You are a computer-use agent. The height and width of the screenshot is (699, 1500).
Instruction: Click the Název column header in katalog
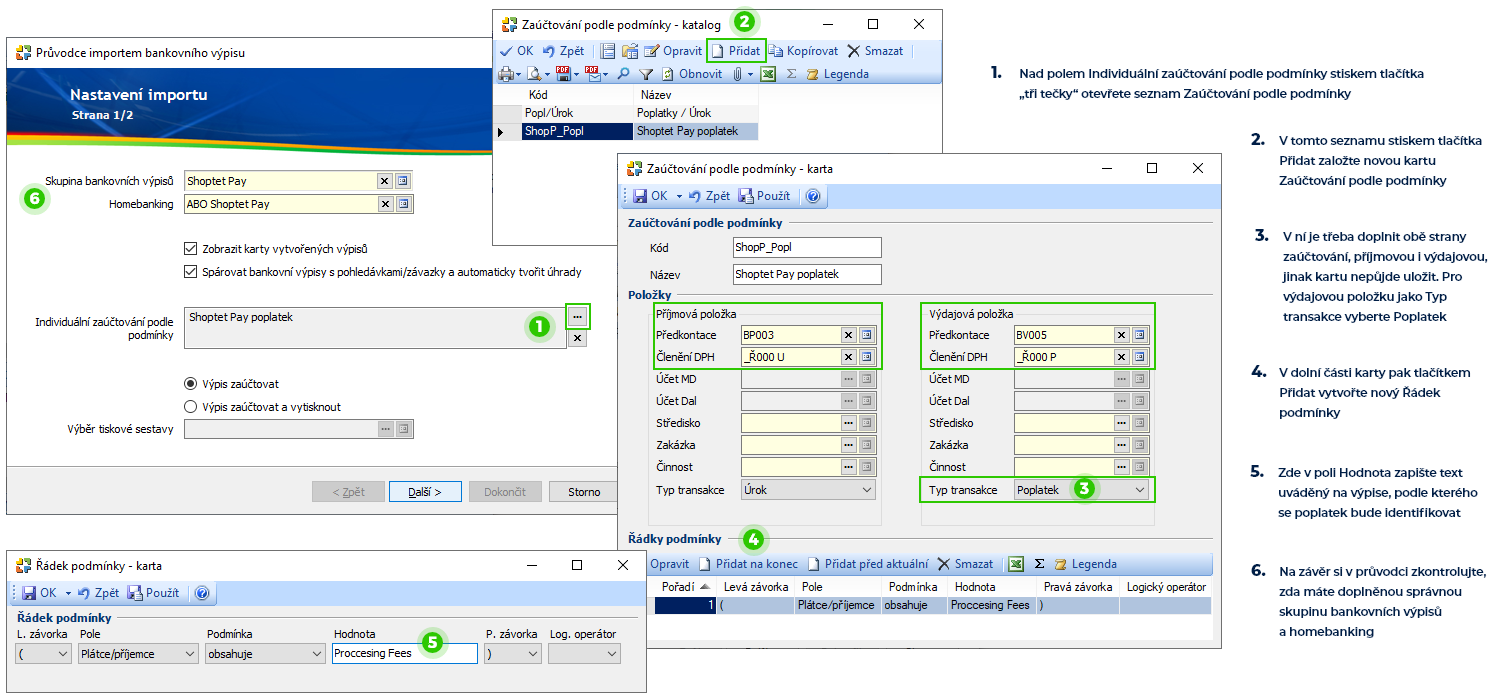click(696, 94)
